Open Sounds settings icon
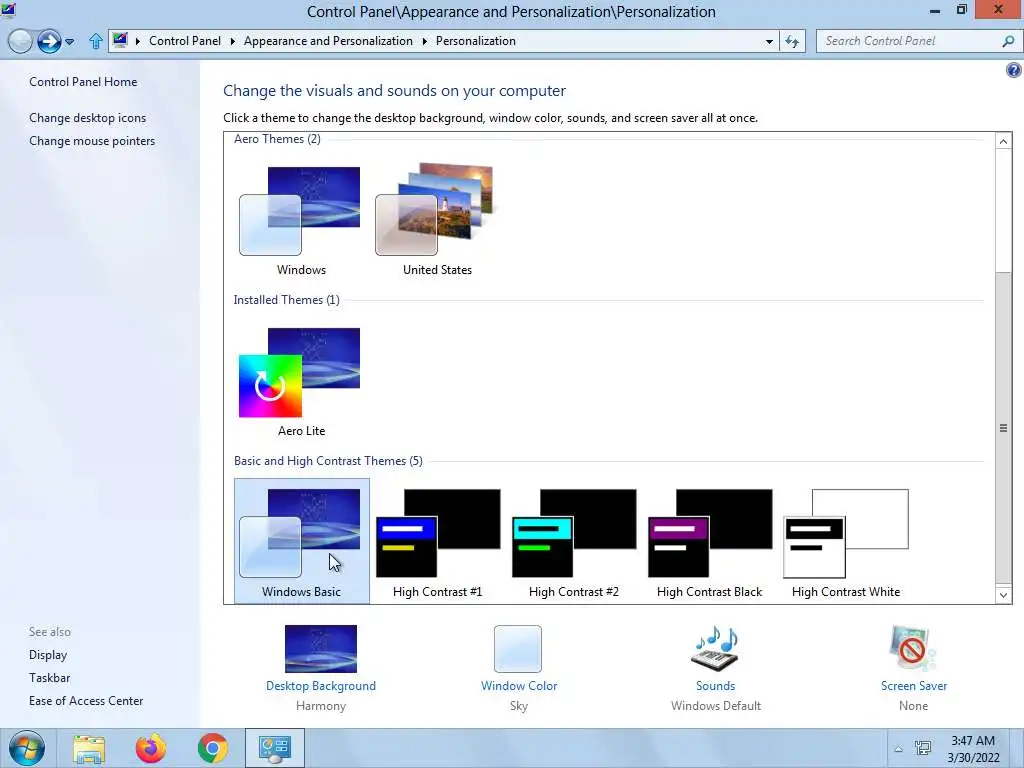Screen dimensions: 1024x768 click(x=715, y=648)
